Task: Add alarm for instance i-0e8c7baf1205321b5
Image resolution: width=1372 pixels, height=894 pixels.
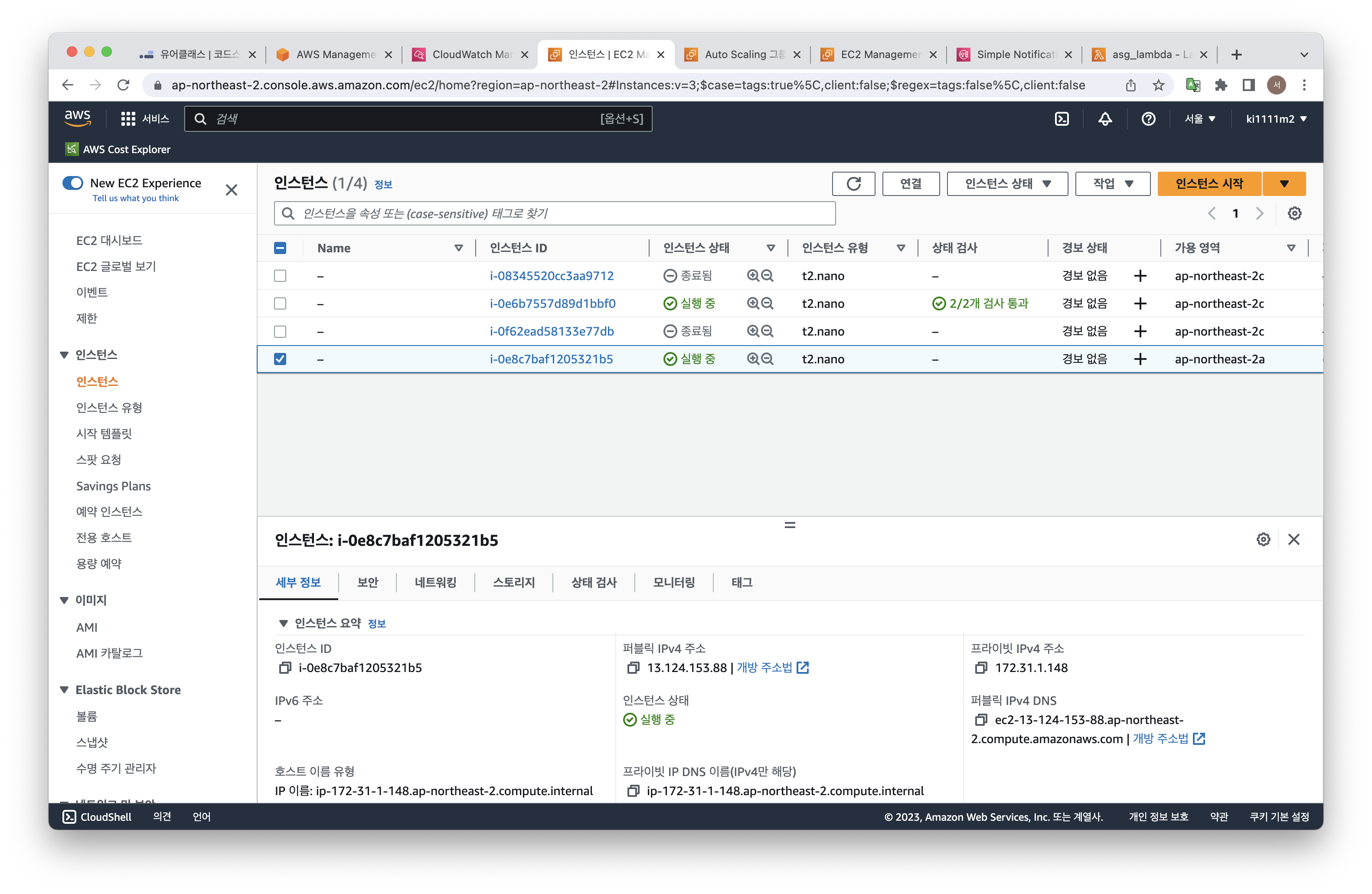Action: coord(1140,359)
